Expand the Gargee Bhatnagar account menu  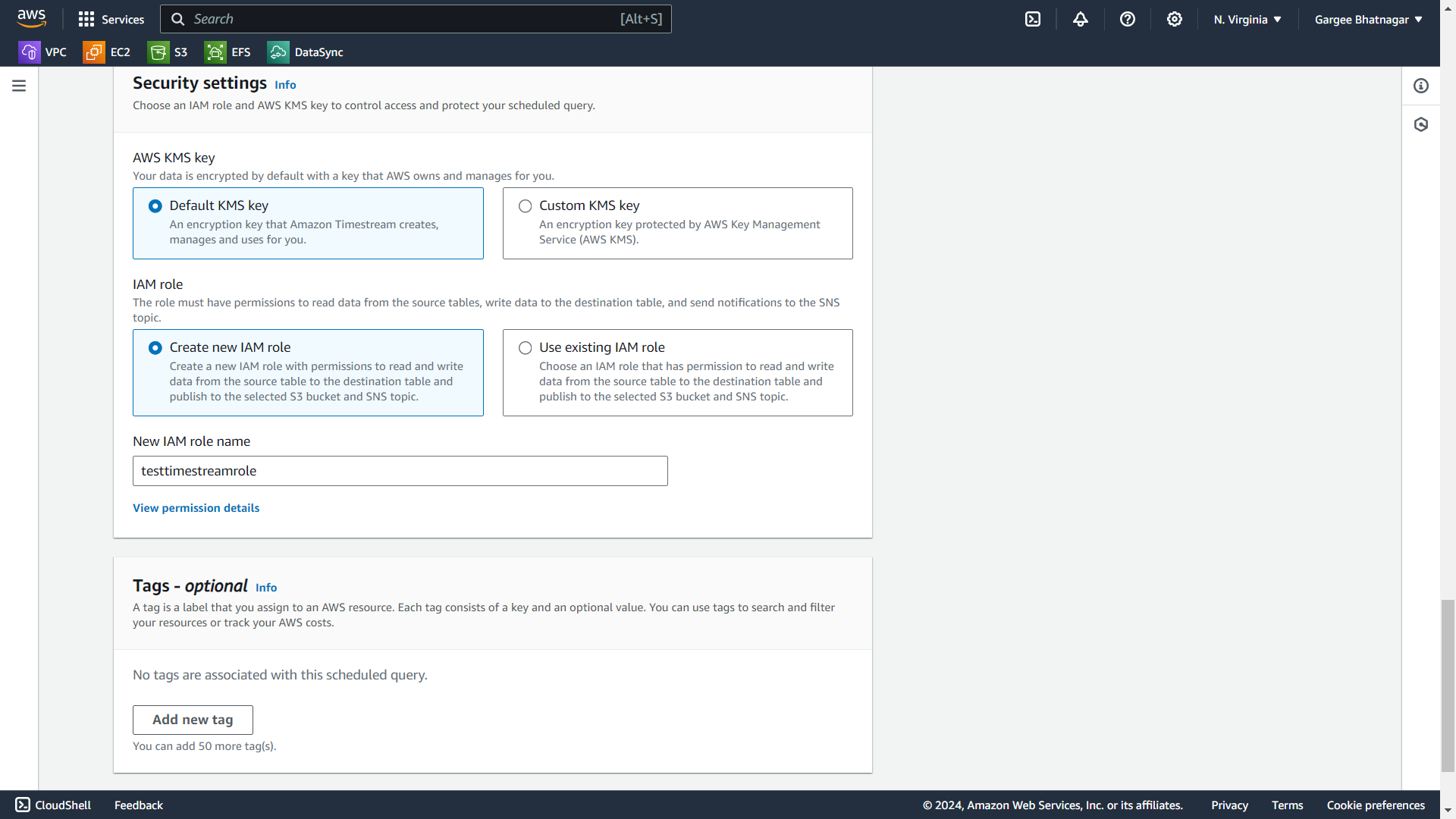pos(1368,20)
